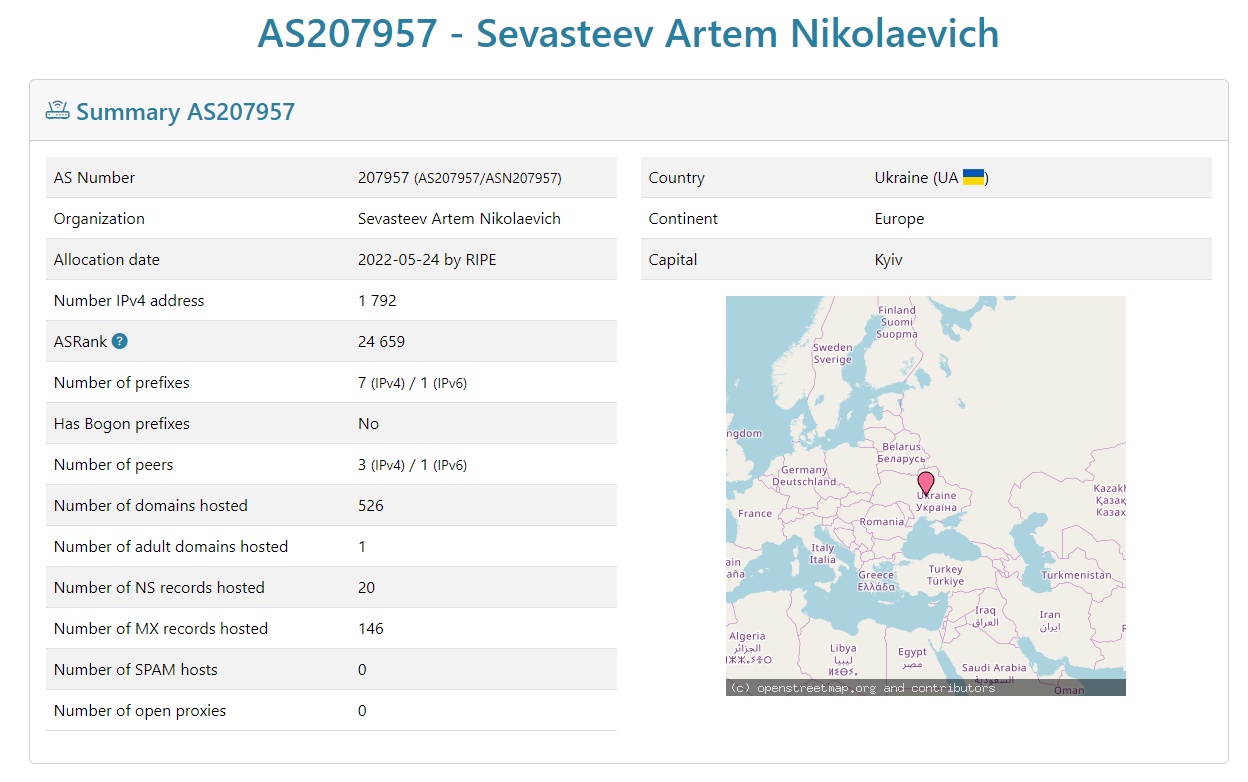The width and height of the screenshot is (1248, 782).
Task: Click the allocation date 2022-05-24 by RIPE
Action: point(427,259)
